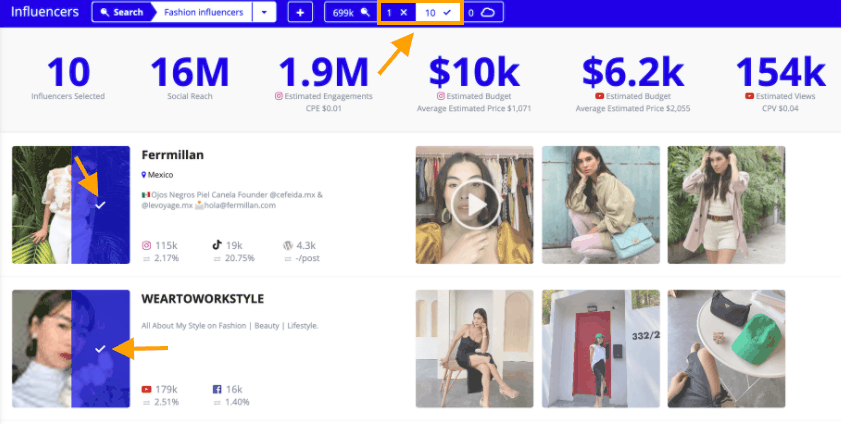Click Ferrmillan's TikTok icon with 19k

click(217, 246)
